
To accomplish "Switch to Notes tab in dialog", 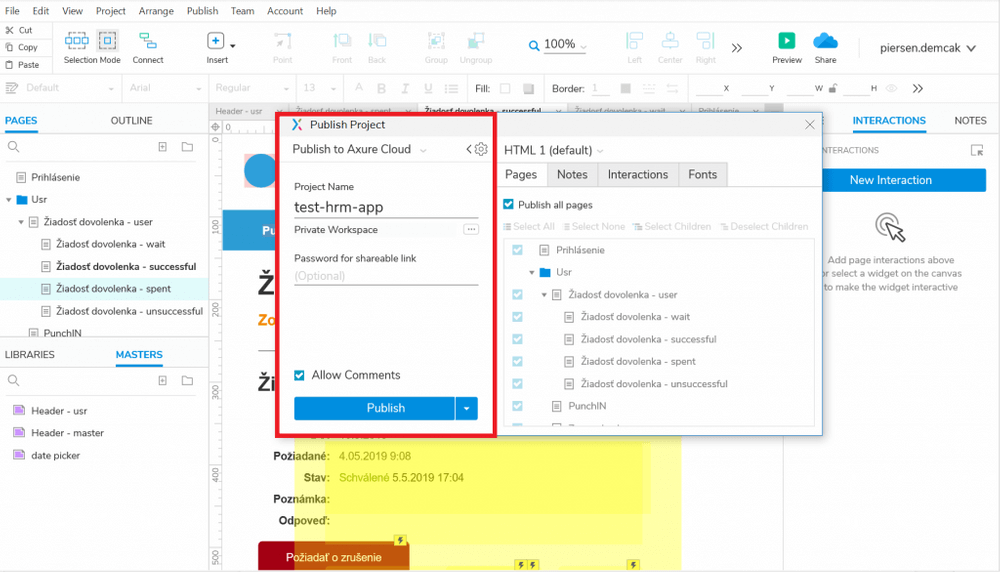I will 572,175.
